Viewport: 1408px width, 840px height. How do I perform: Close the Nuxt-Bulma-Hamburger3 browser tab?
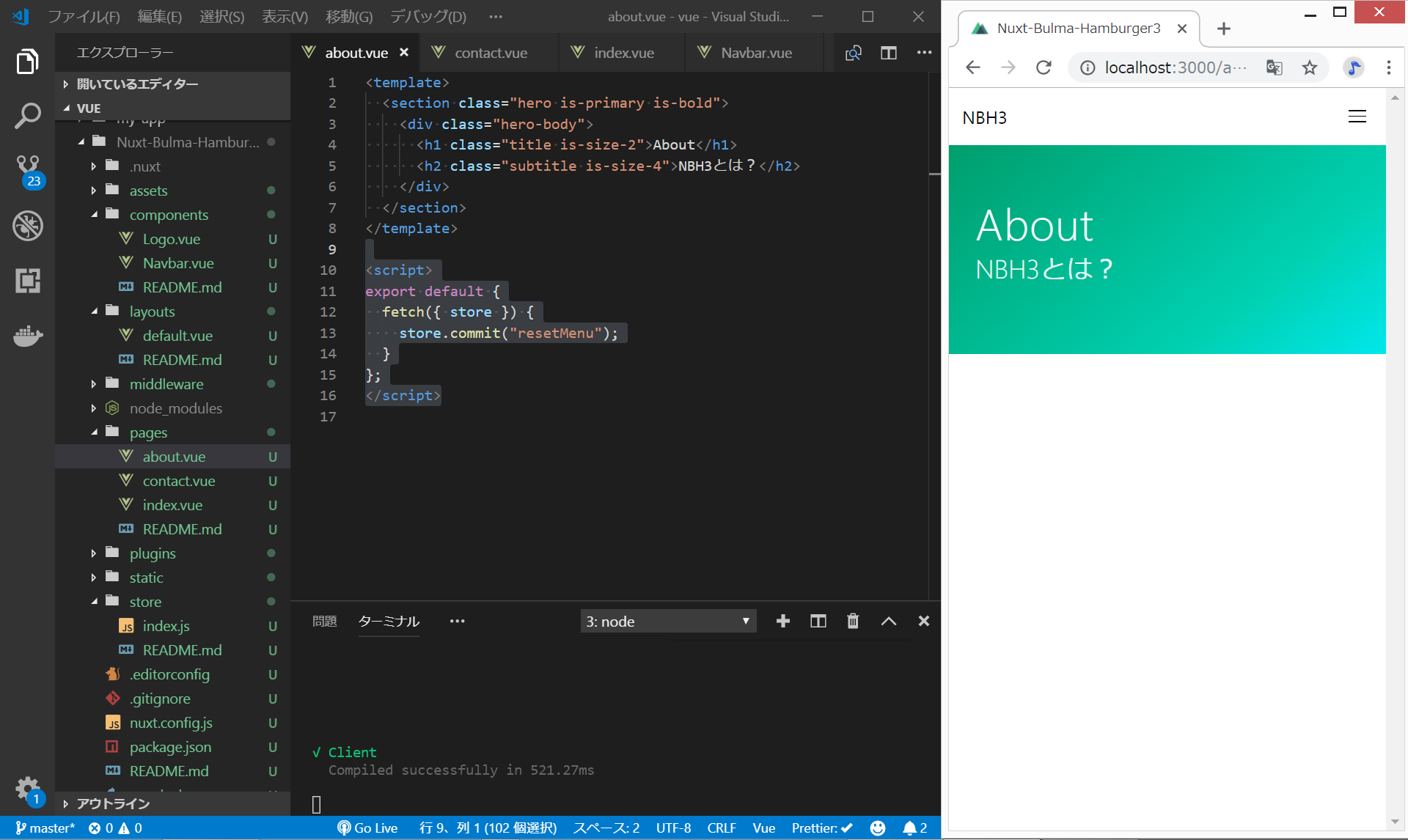click(1182, 29)
